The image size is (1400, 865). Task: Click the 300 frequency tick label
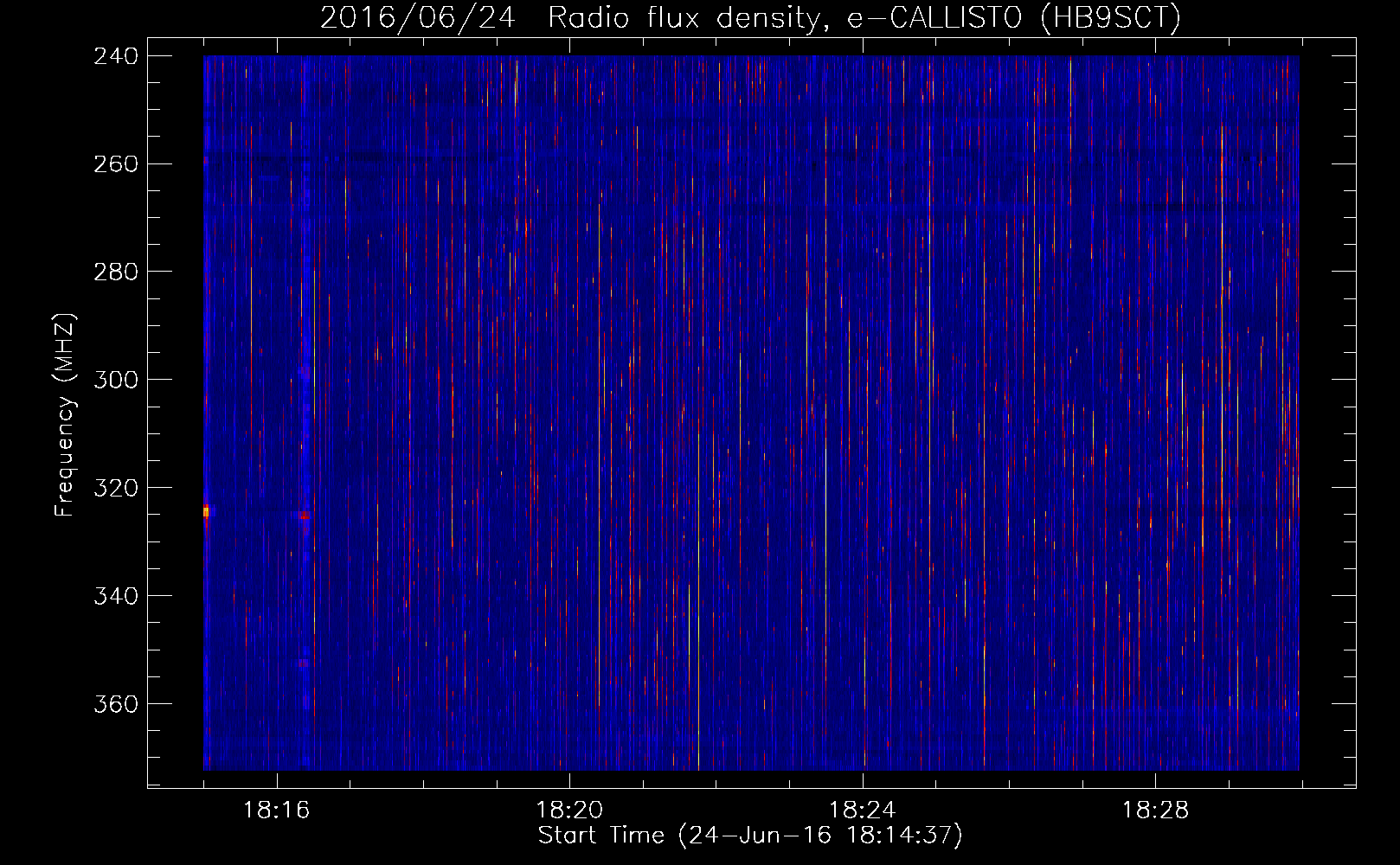[116, 381]
